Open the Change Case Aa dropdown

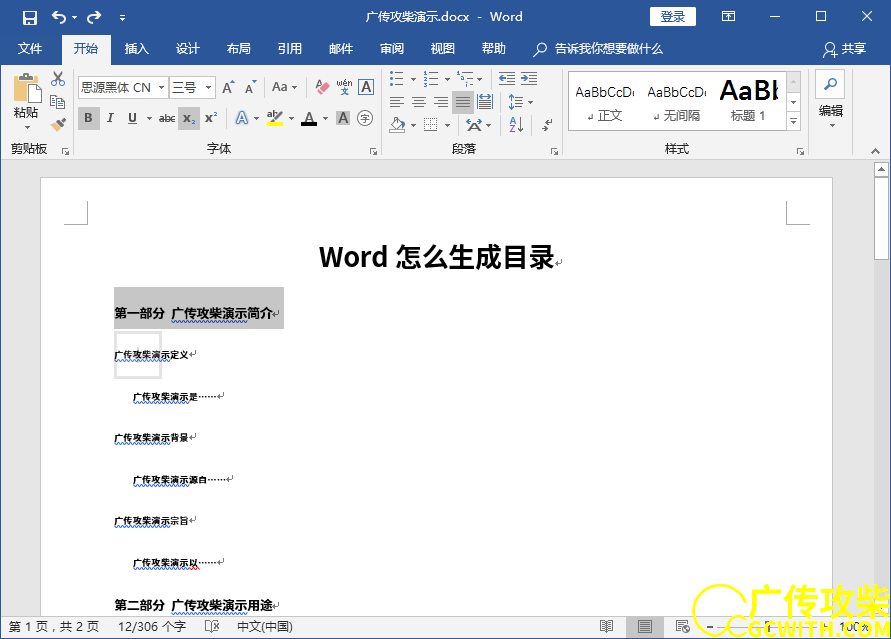click(285, 87)
